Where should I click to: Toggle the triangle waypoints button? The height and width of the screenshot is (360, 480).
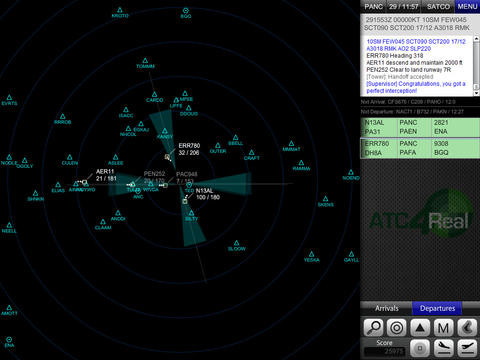pos(420,327)
